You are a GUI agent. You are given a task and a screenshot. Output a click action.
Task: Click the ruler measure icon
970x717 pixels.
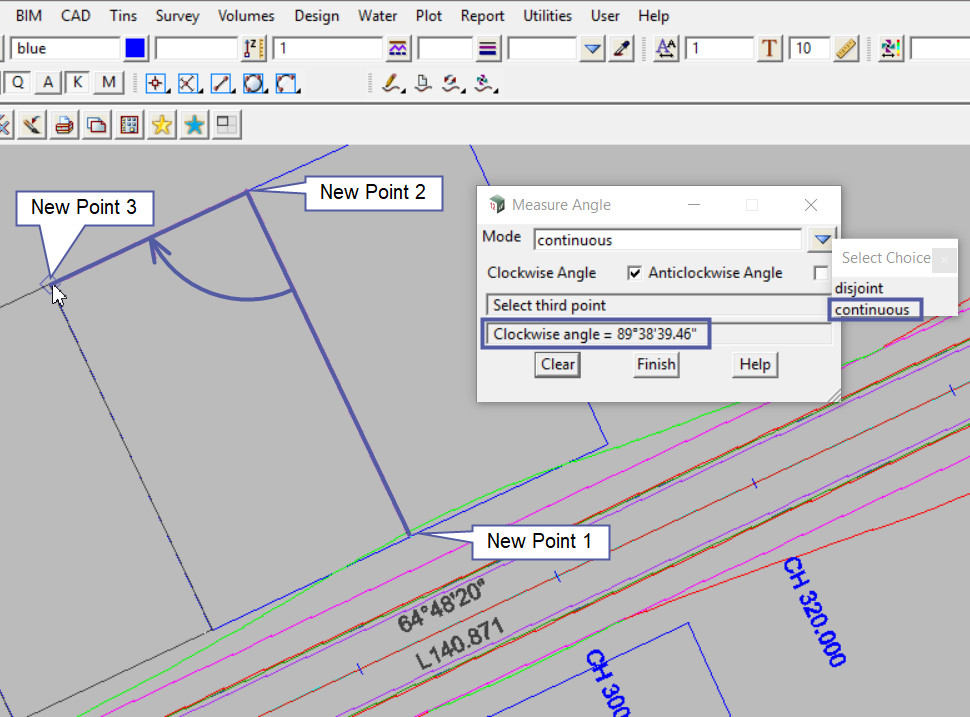(845, 48)
